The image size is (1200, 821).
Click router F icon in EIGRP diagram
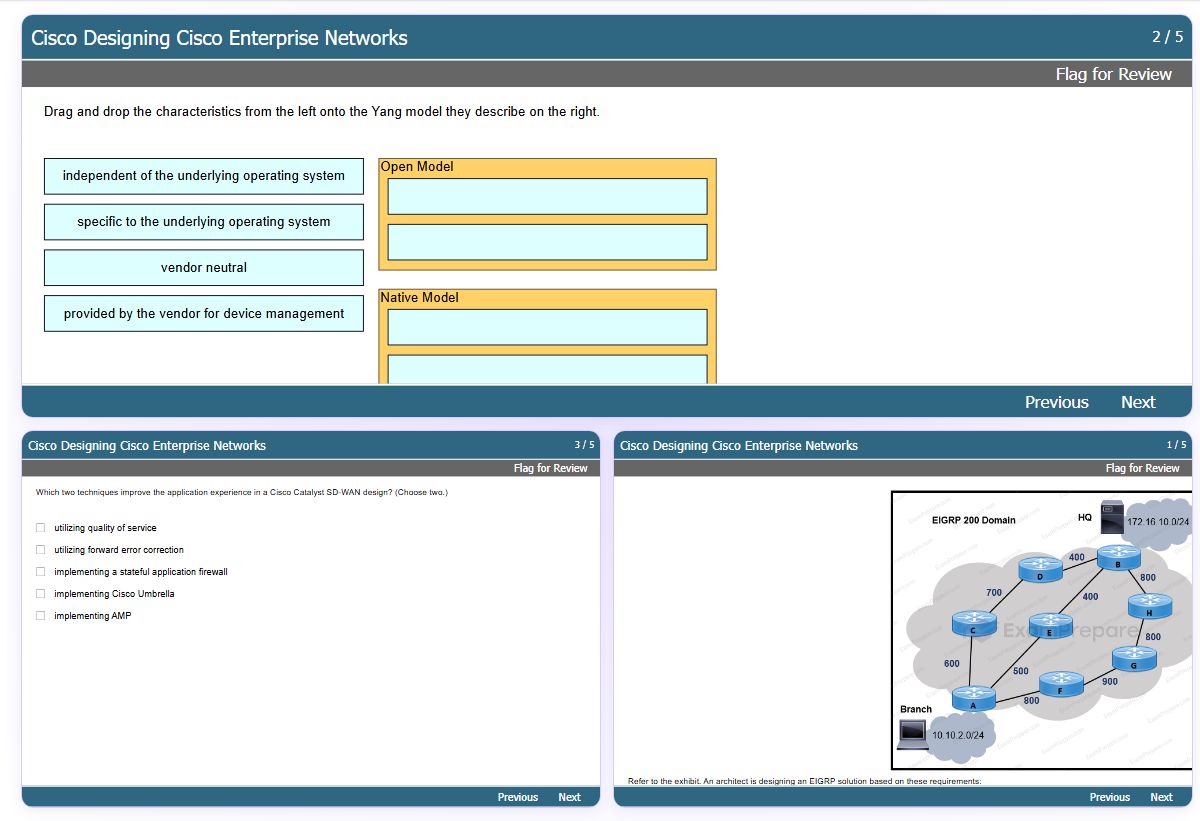[x=1060, y=684]
